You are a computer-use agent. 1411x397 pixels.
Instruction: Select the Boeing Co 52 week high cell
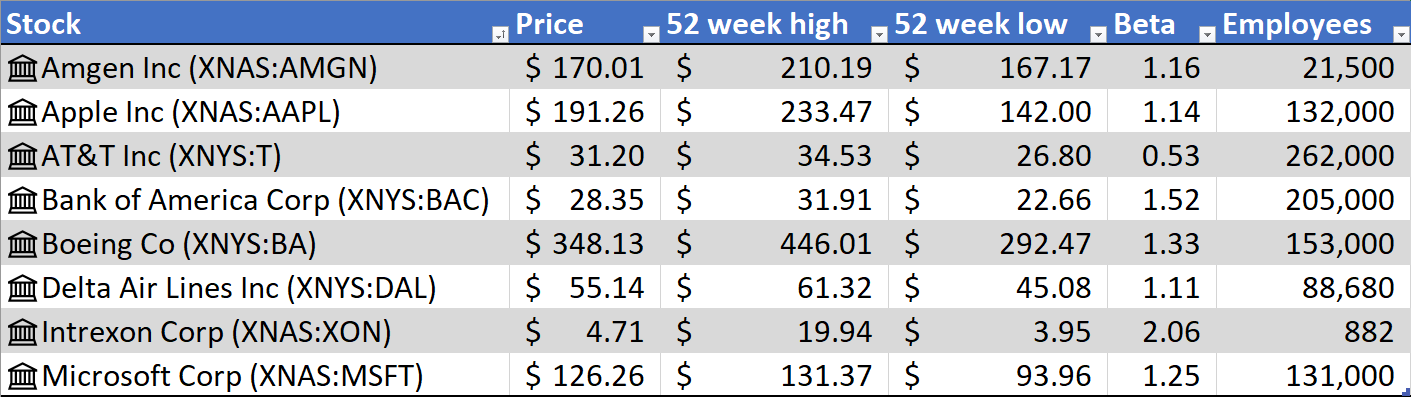[774, 244]
